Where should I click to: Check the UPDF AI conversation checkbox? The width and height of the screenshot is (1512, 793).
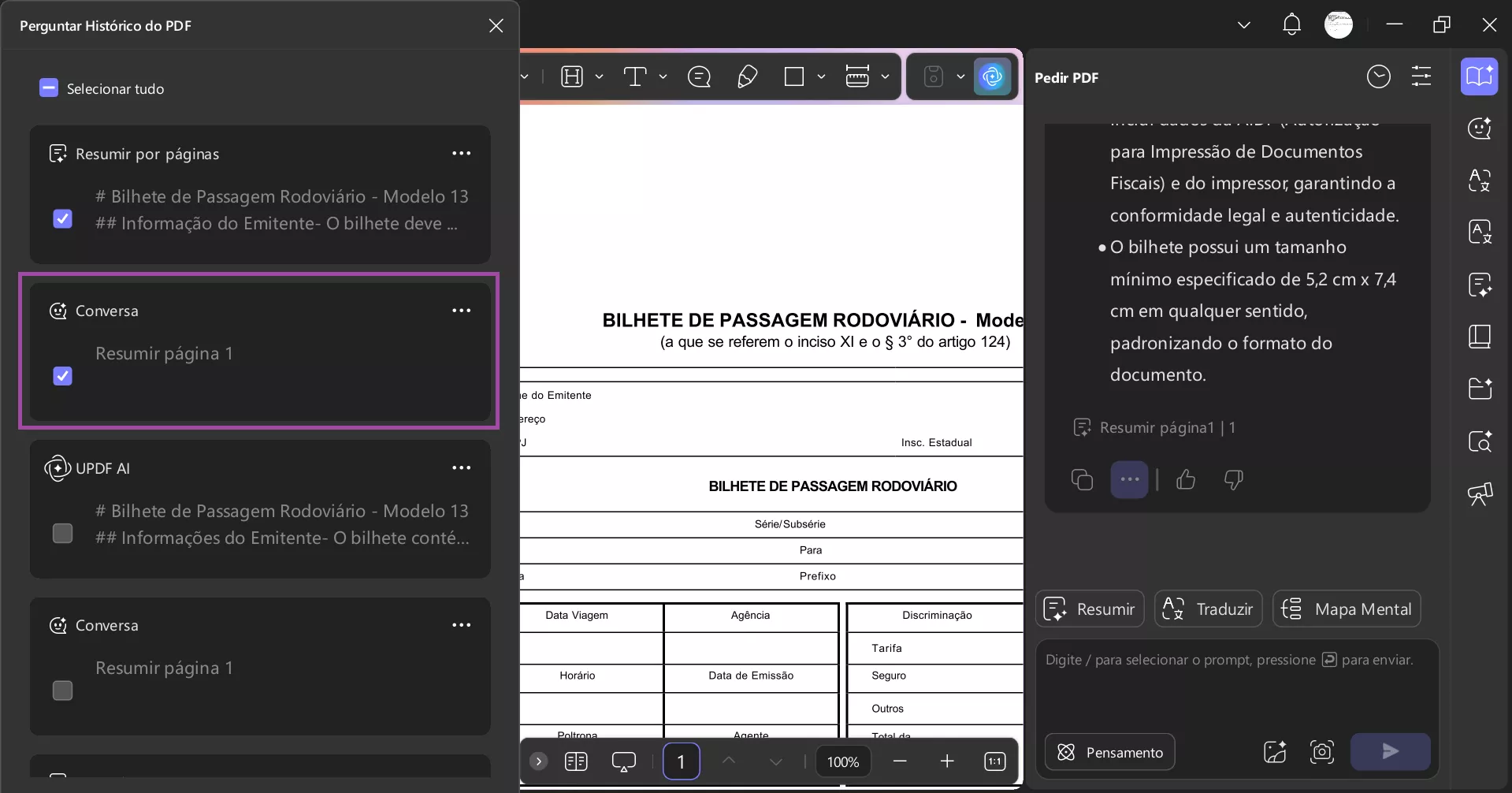point(62,533)
